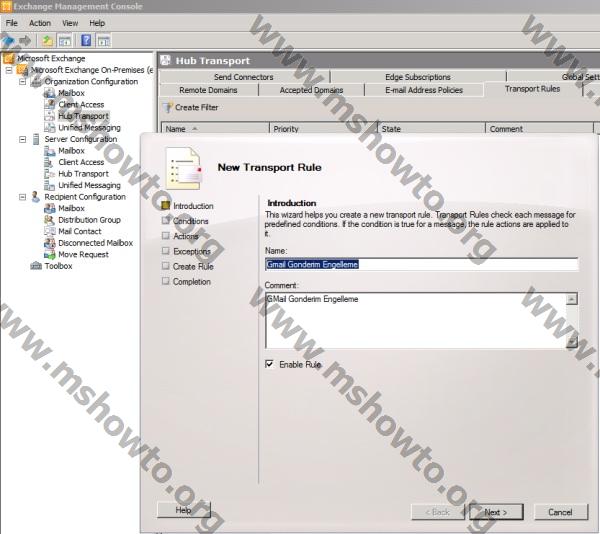Collapse Microsoft Exchange On-Premises node

(x=9, y=70)
